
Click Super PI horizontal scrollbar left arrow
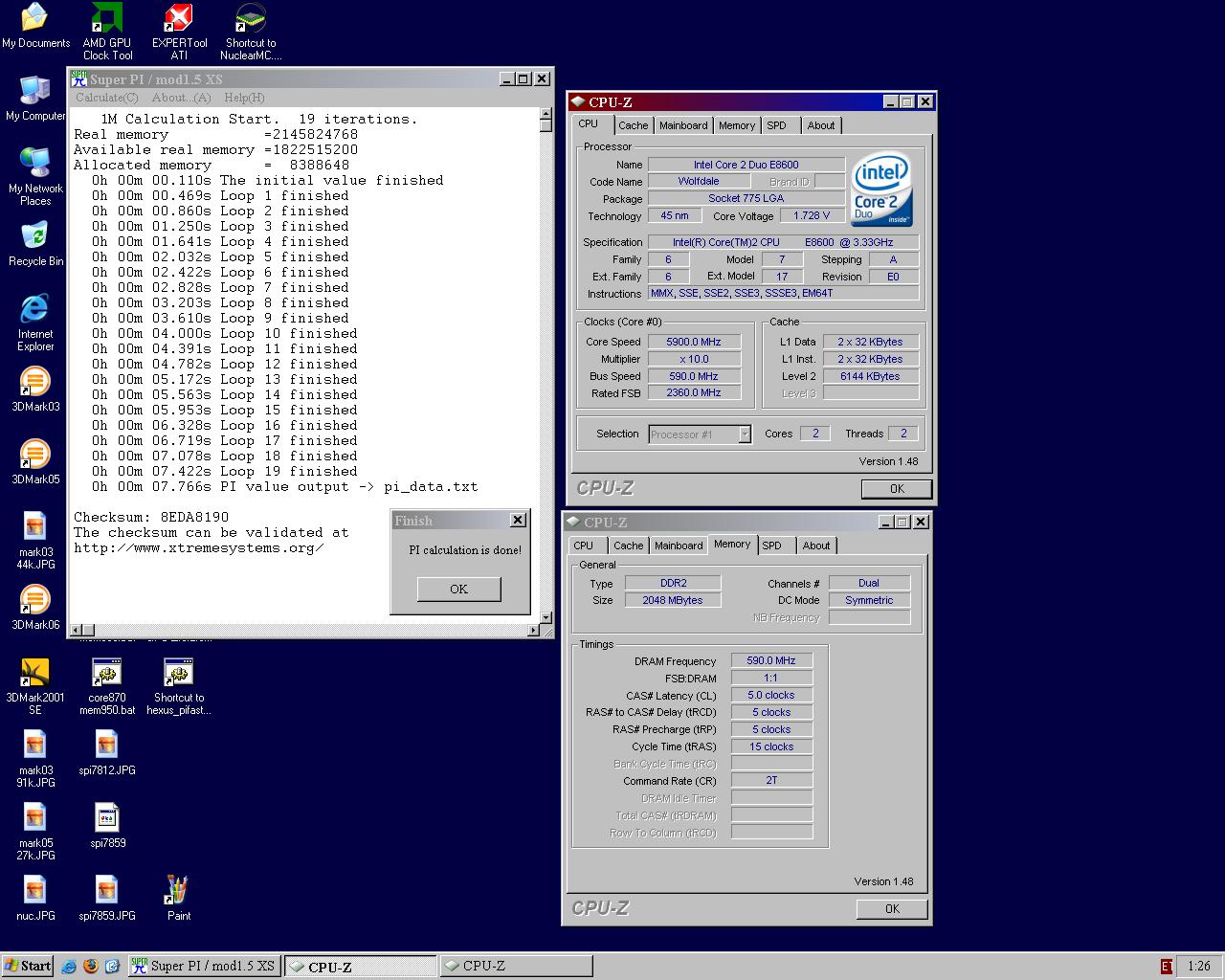point(75,630)
